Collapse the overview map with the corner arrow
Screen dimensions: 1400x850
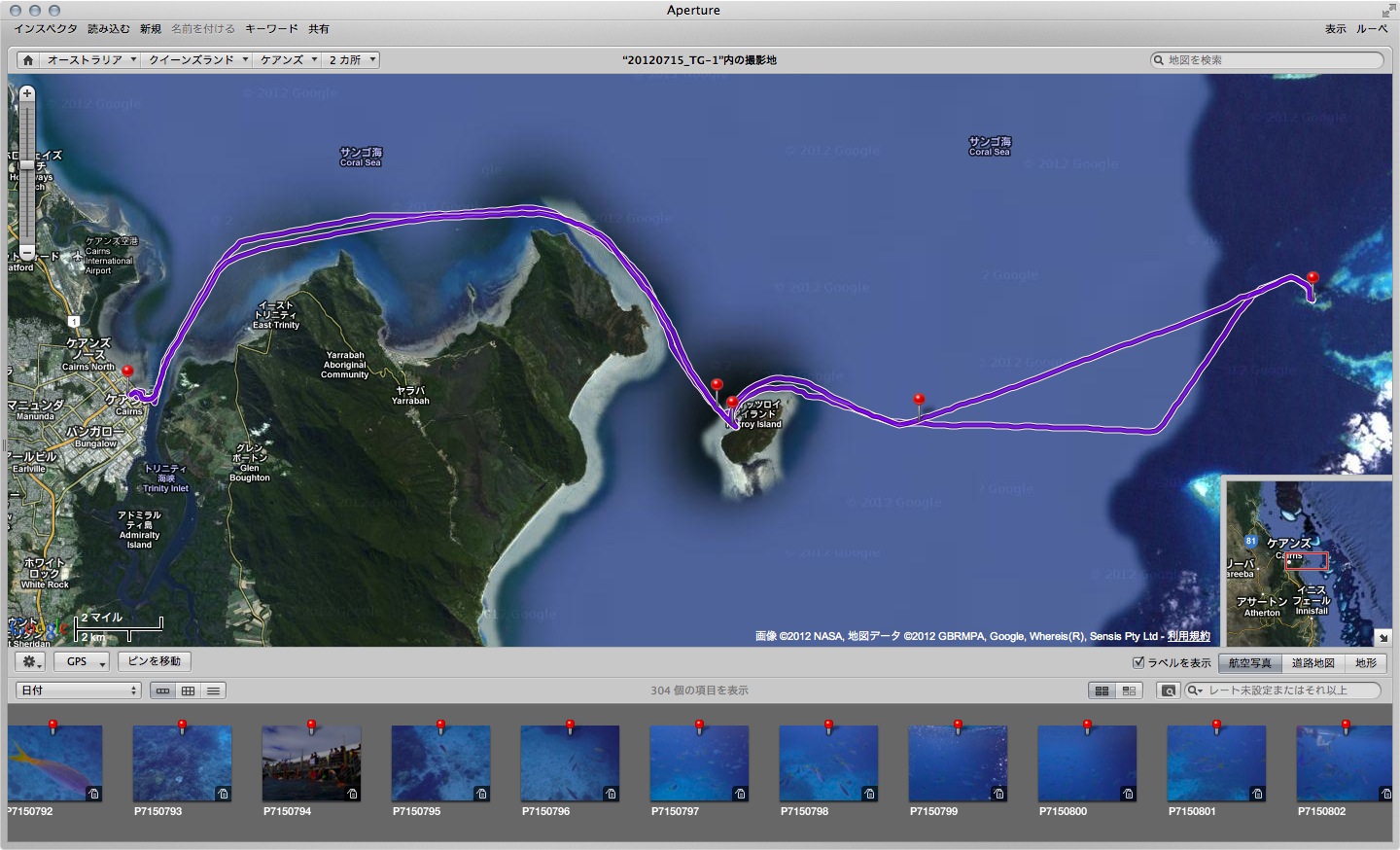(x=1383, y=638)
